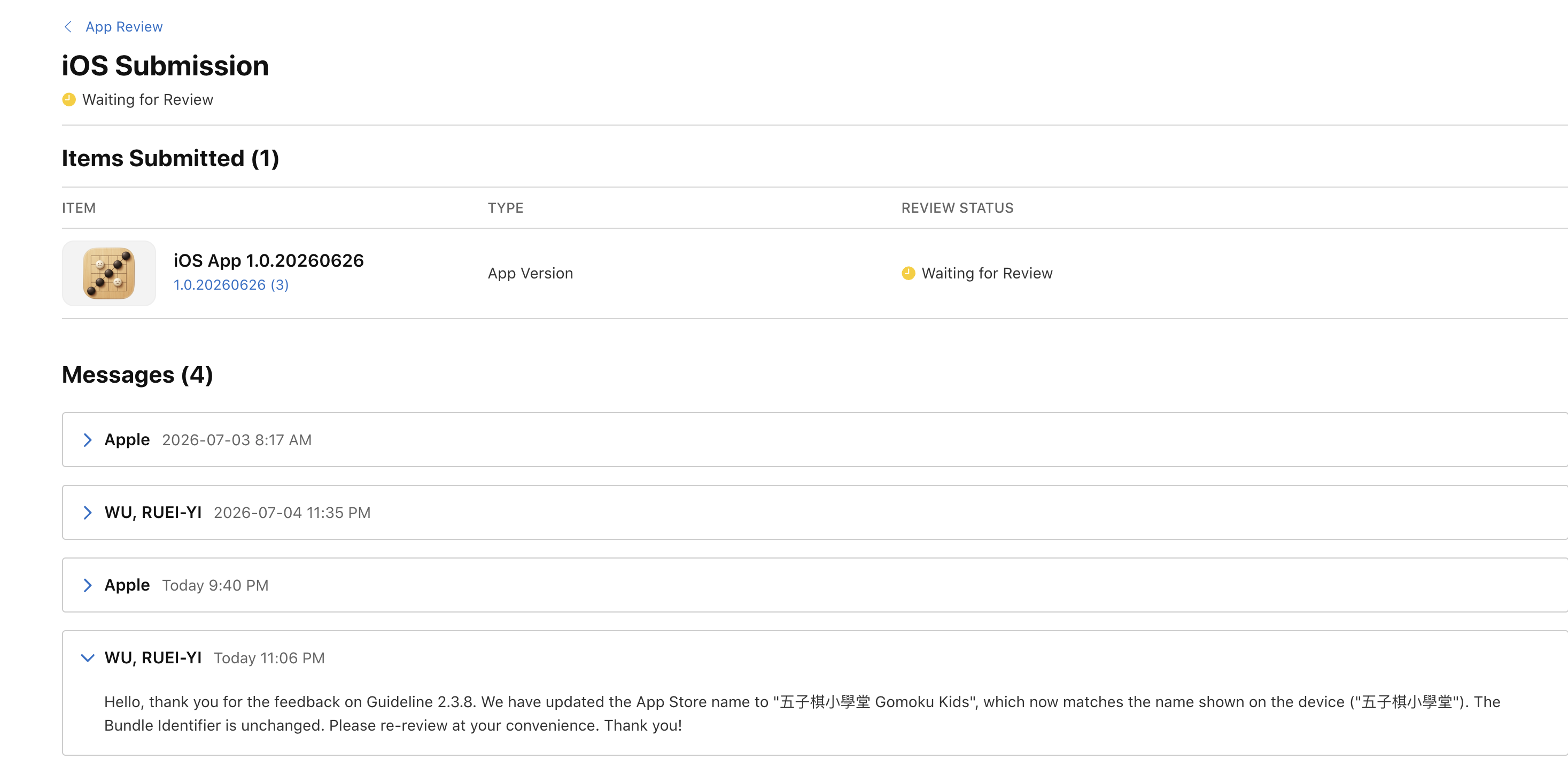
Task: Click the Messages (4) heading
Action: point(137,375)
